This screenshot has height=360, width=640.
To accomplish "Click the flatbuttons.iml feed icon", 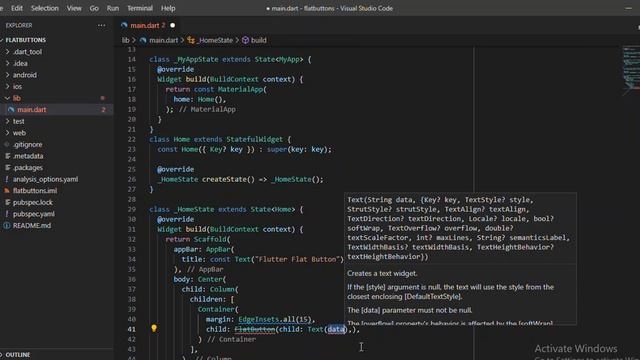I will (7, 191).
